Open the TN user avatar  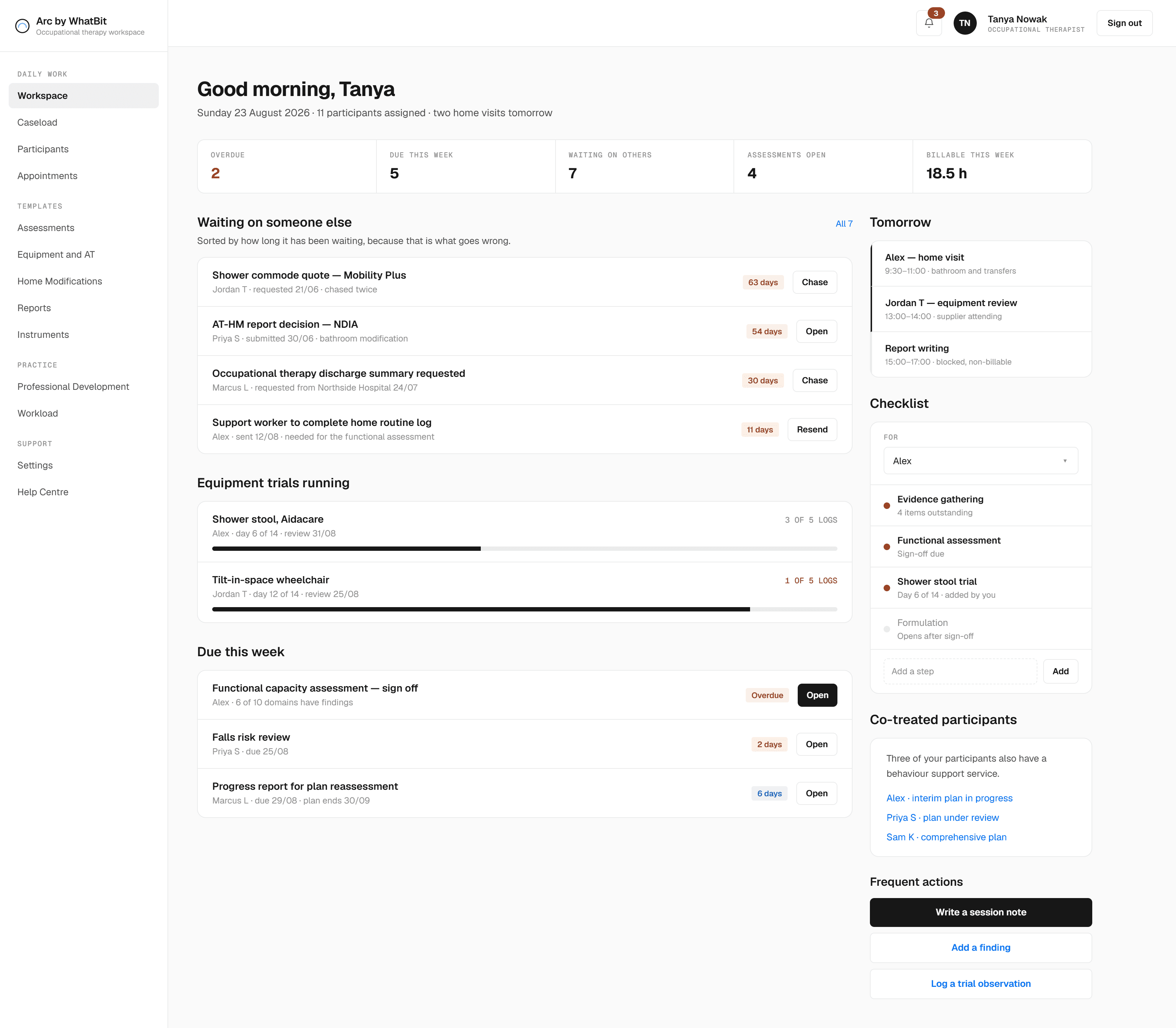965,23
